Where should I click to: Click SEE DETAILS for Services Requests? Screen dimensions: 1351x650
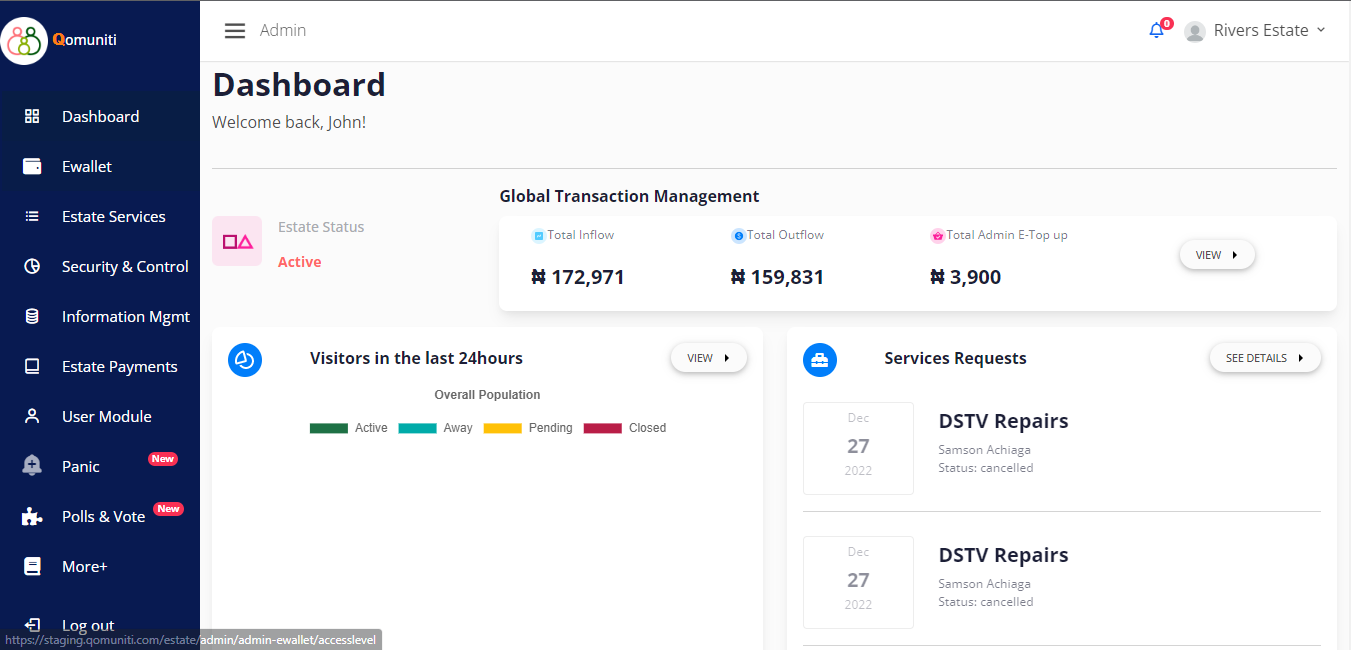tap(1265, 358)
